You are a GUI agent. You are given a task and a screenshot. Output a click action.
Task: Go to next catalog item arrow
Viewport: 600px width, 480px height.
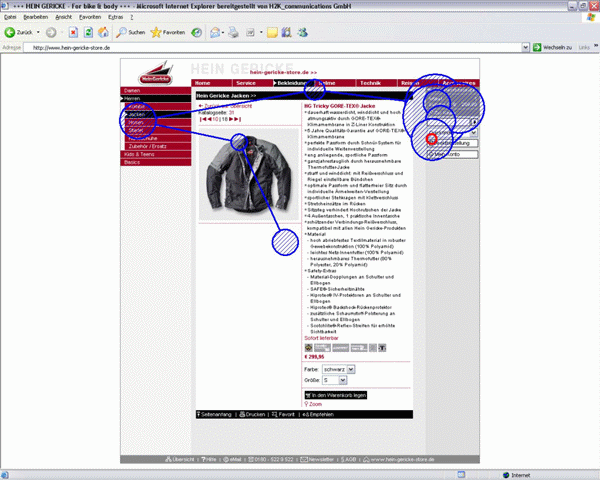(x=231, y=119)
